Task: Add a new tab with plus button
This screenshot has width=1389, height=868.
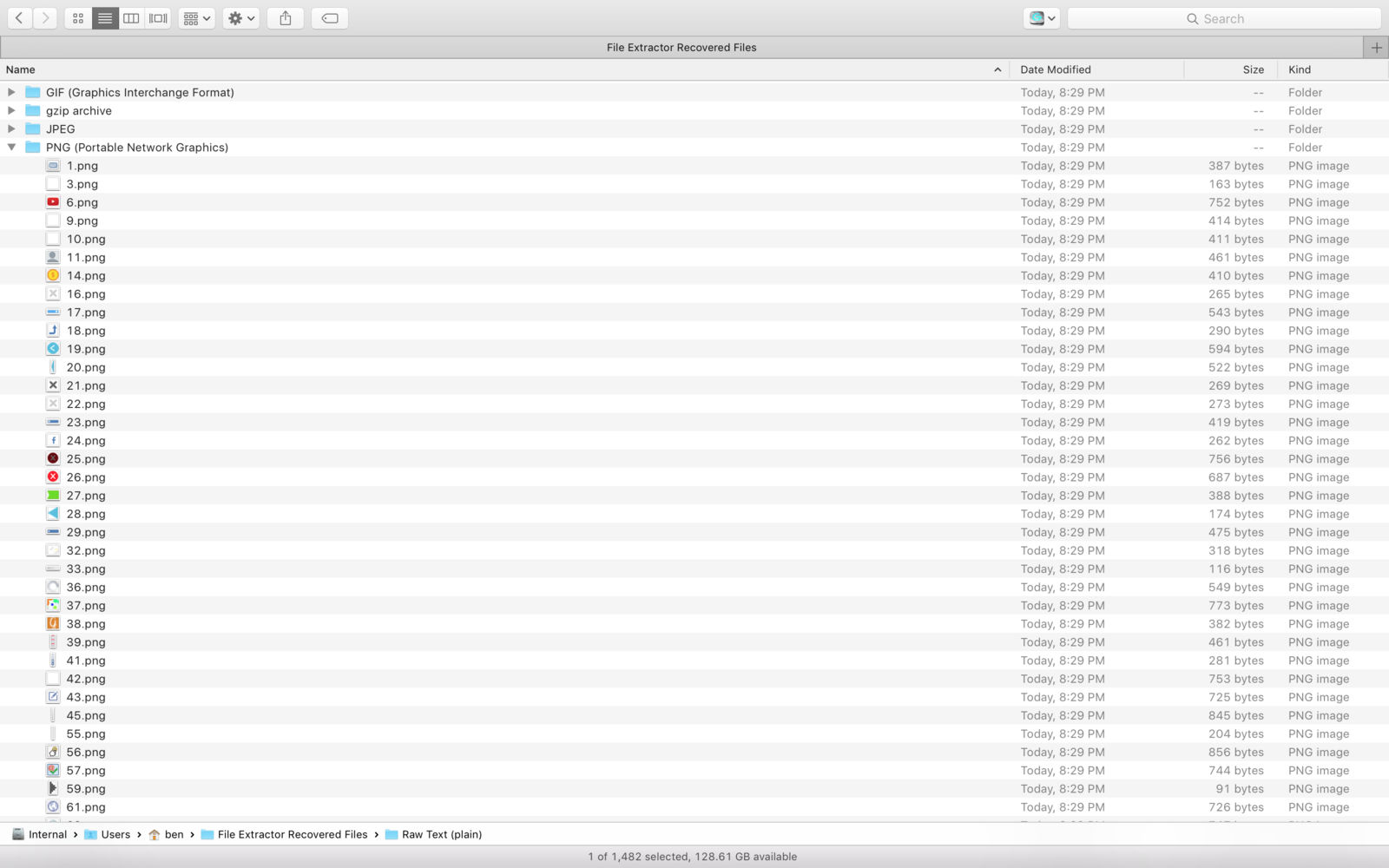Action: click(x=1376, y=48)
